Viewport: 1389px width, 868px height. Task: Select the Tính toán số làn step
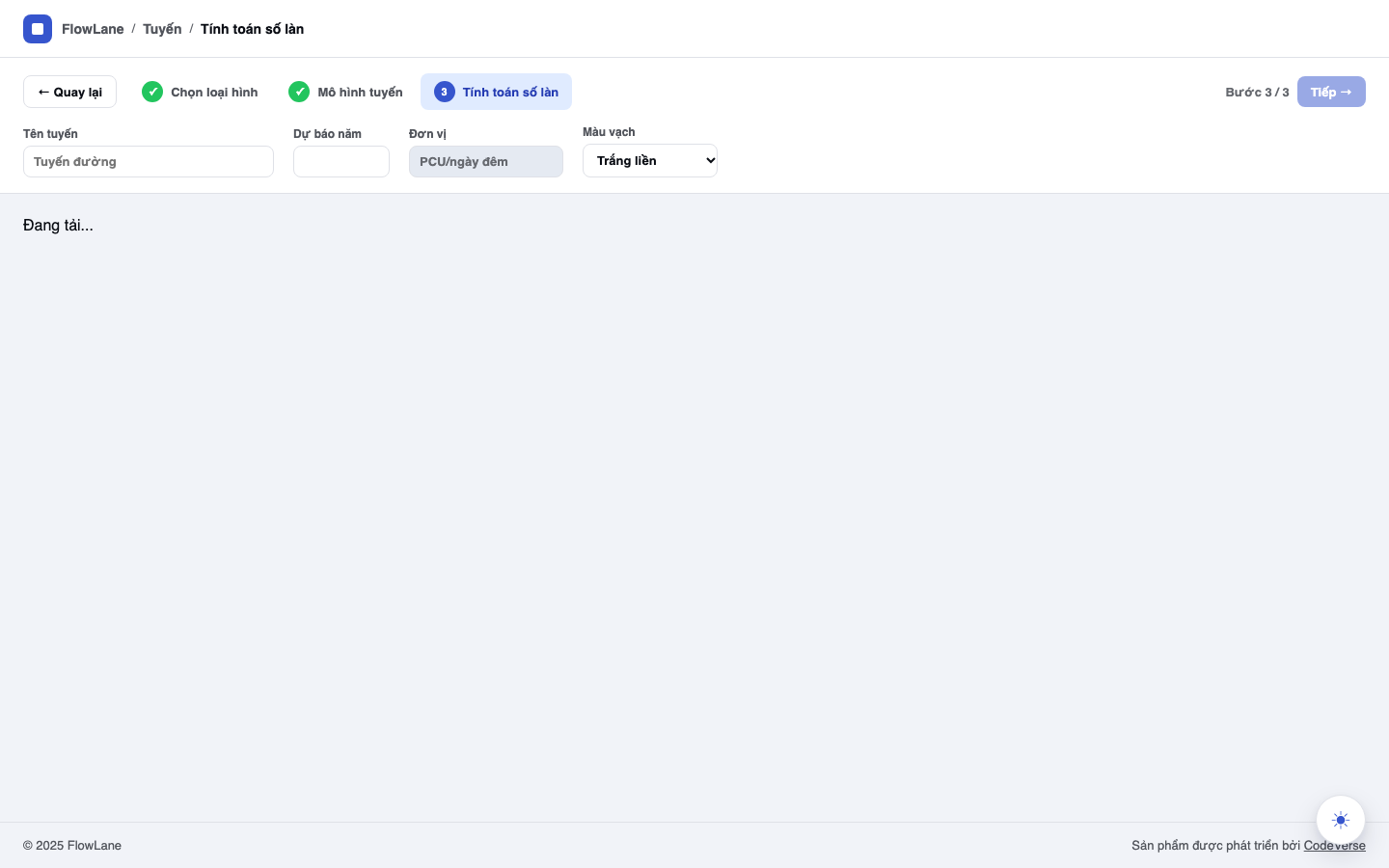tap(496, 92)
